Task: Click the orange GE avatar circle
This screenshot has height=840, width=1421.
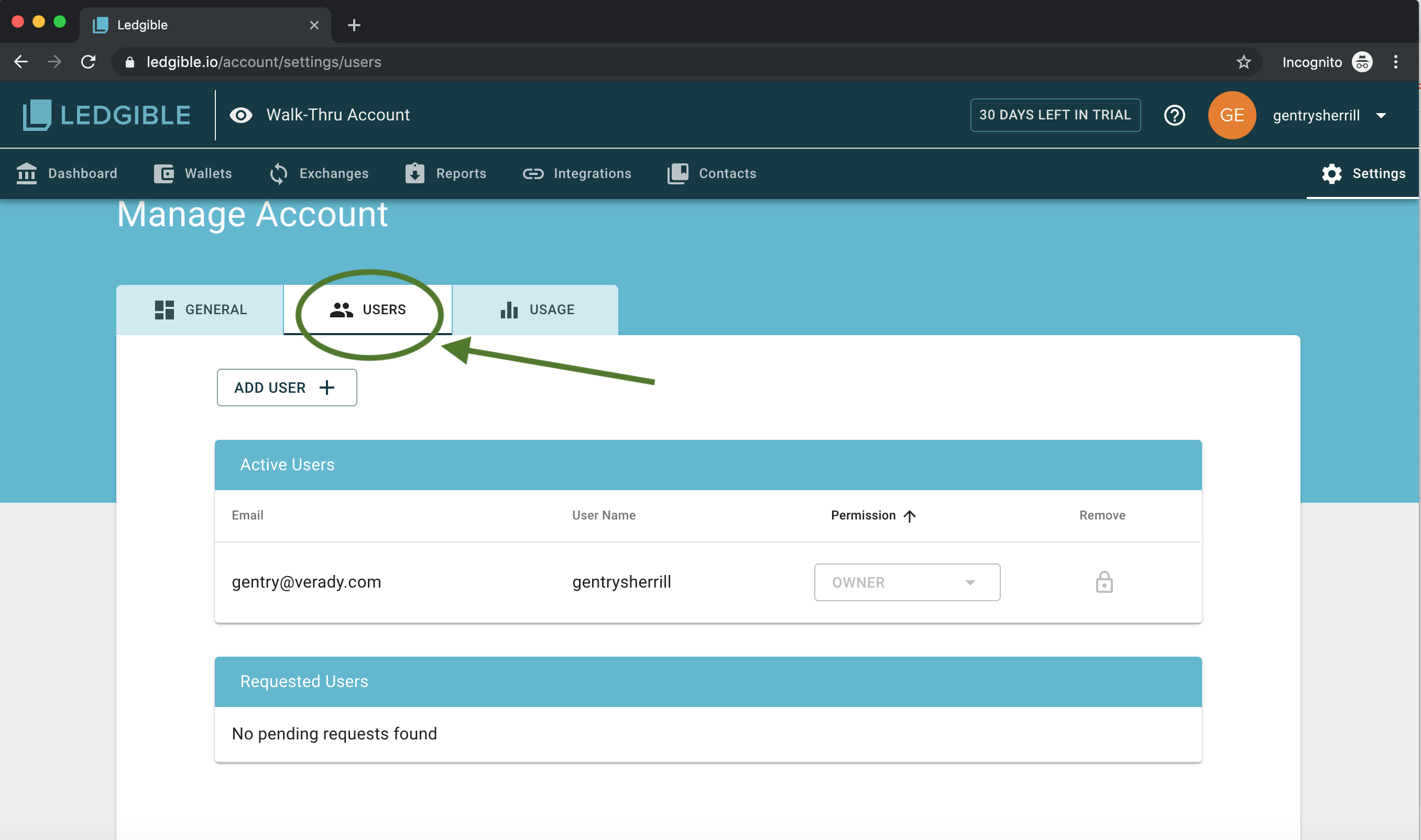Action: pos(1231,115)
